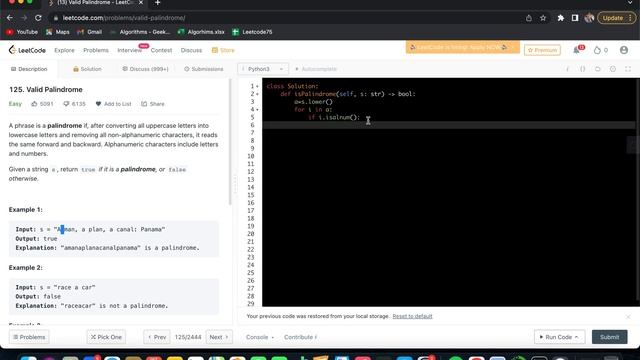Switch to the Submissions tab
Viewport: 640px width, 360px height.
coord(204,69)
